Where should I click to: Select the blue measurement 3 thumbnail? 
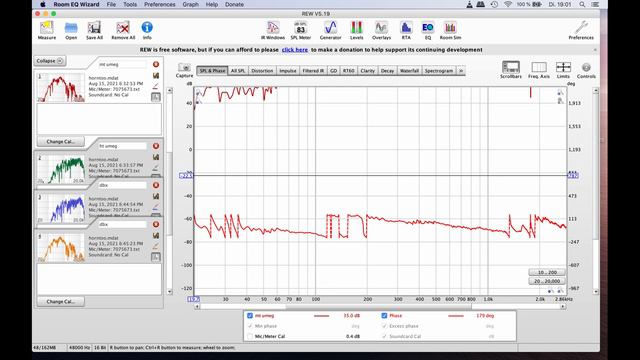[x=61, y=208]
